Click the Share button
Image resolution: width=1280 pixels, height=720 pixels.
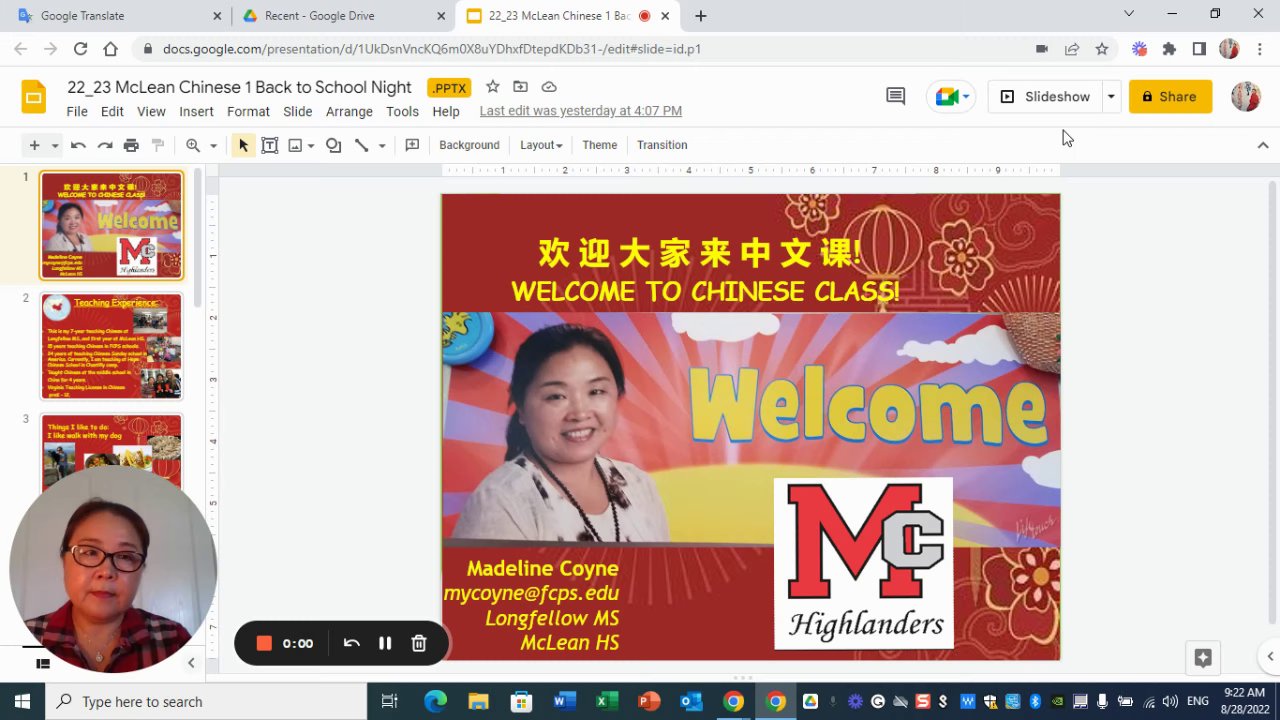(1170, 96)
